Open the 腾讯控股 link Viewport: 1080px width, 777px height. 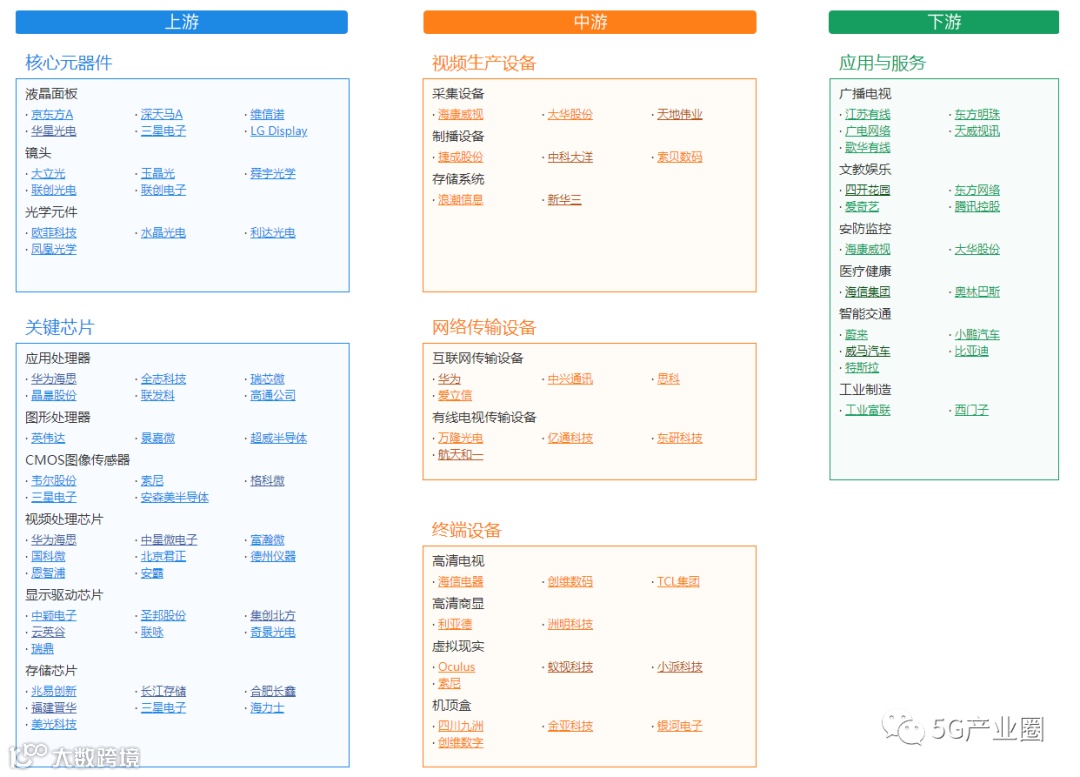coord(977,207)
